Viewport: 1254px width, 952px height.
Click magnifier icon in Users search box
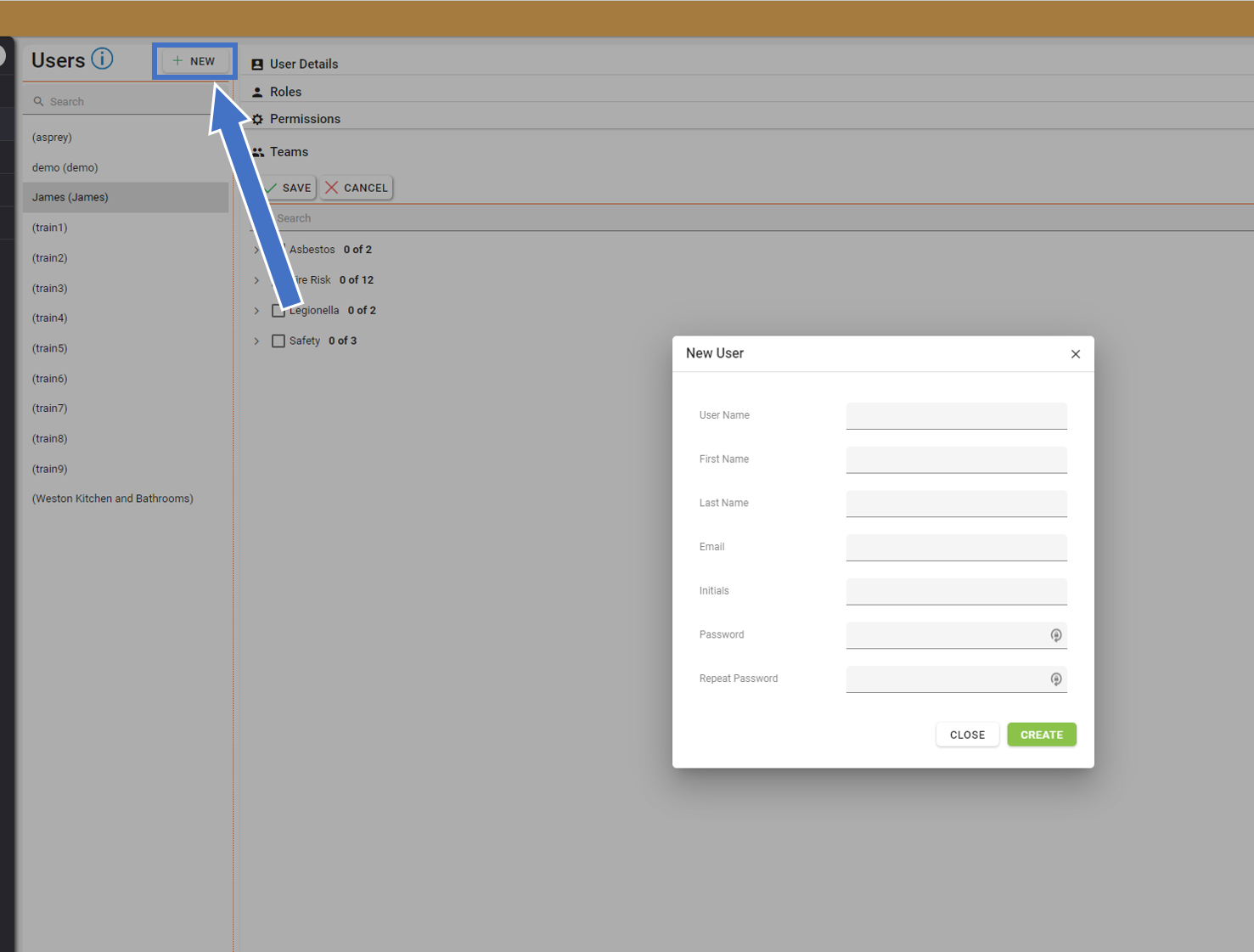tap(38, 102)
